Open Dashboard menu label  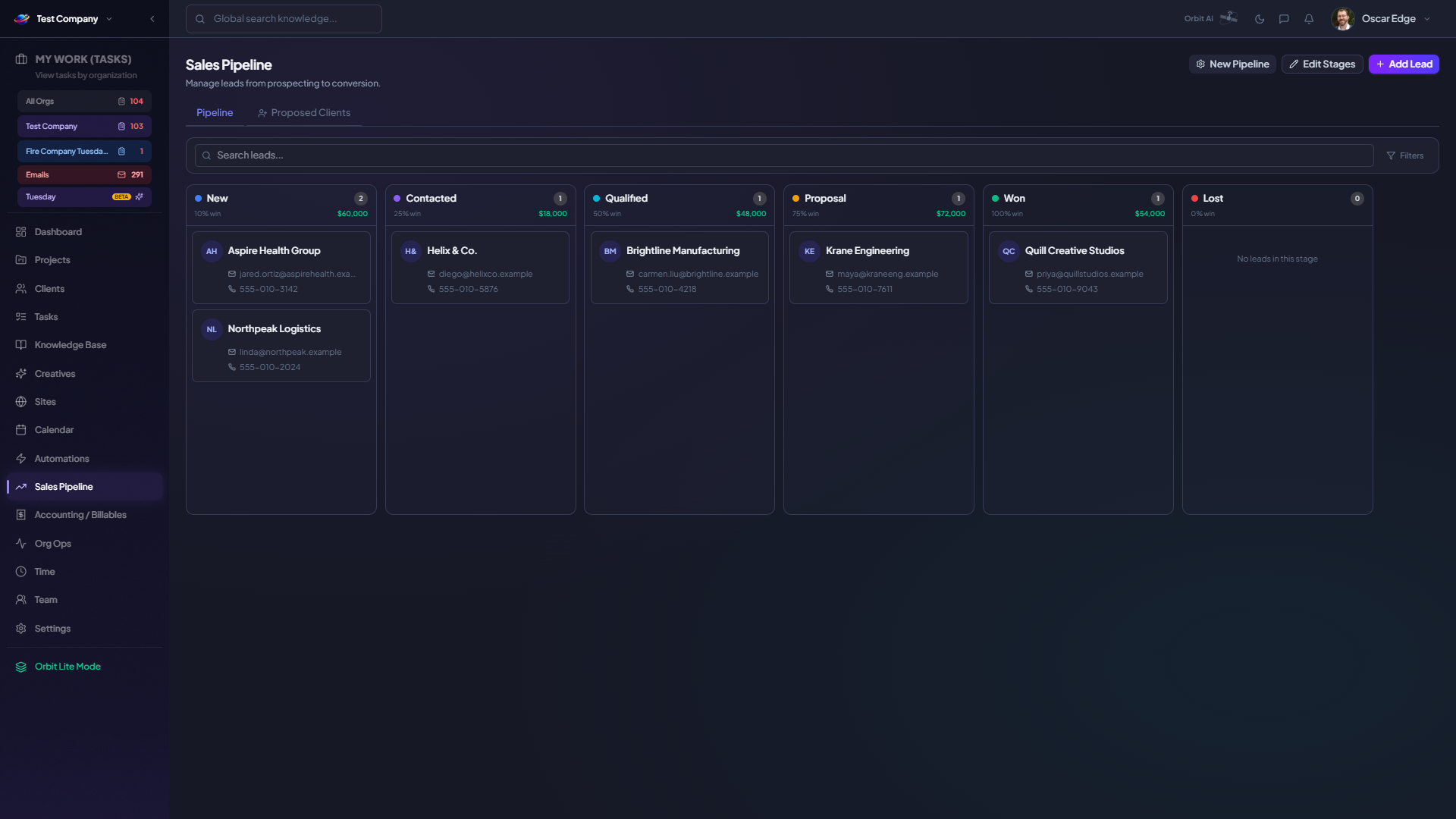(x=58, y=232)
